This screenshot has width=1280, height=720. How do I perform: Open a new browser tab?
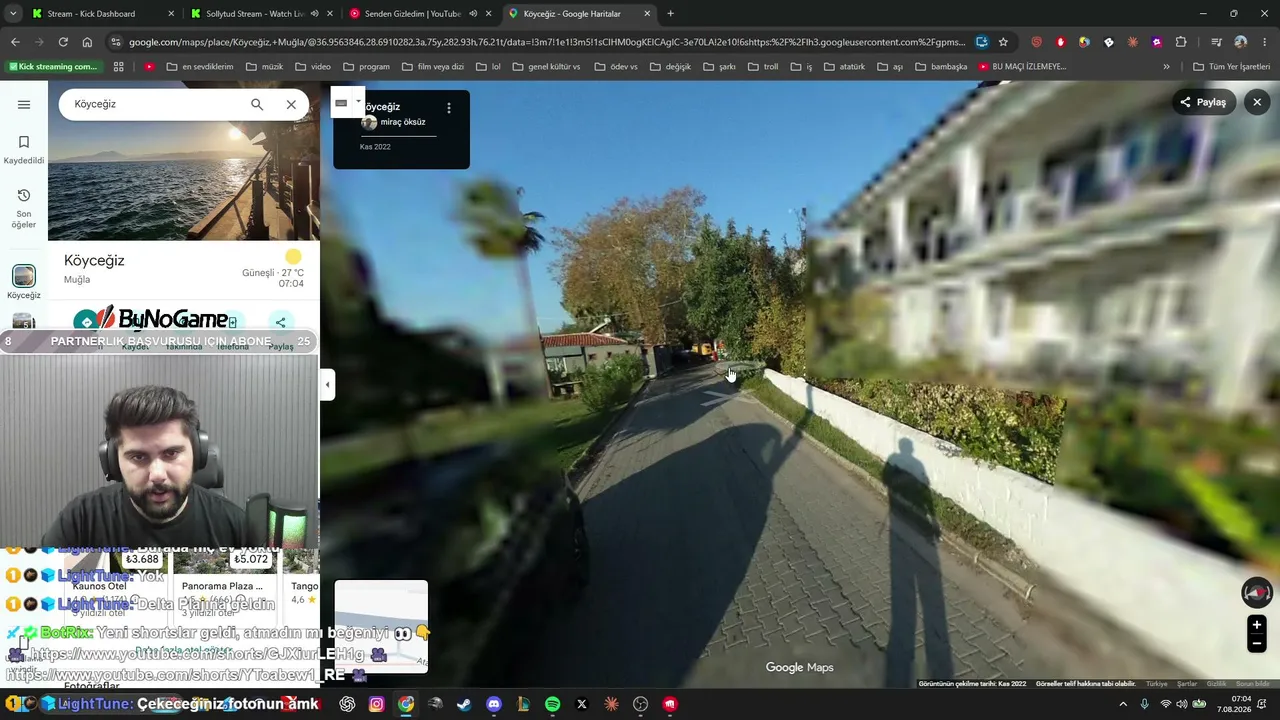[670, 14]
